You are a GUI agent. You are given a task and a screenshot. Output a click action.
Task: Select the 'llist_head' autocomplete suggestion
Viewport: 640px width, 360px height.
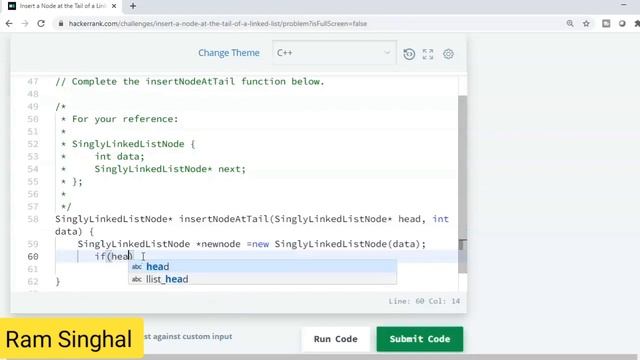click(262, 279)
